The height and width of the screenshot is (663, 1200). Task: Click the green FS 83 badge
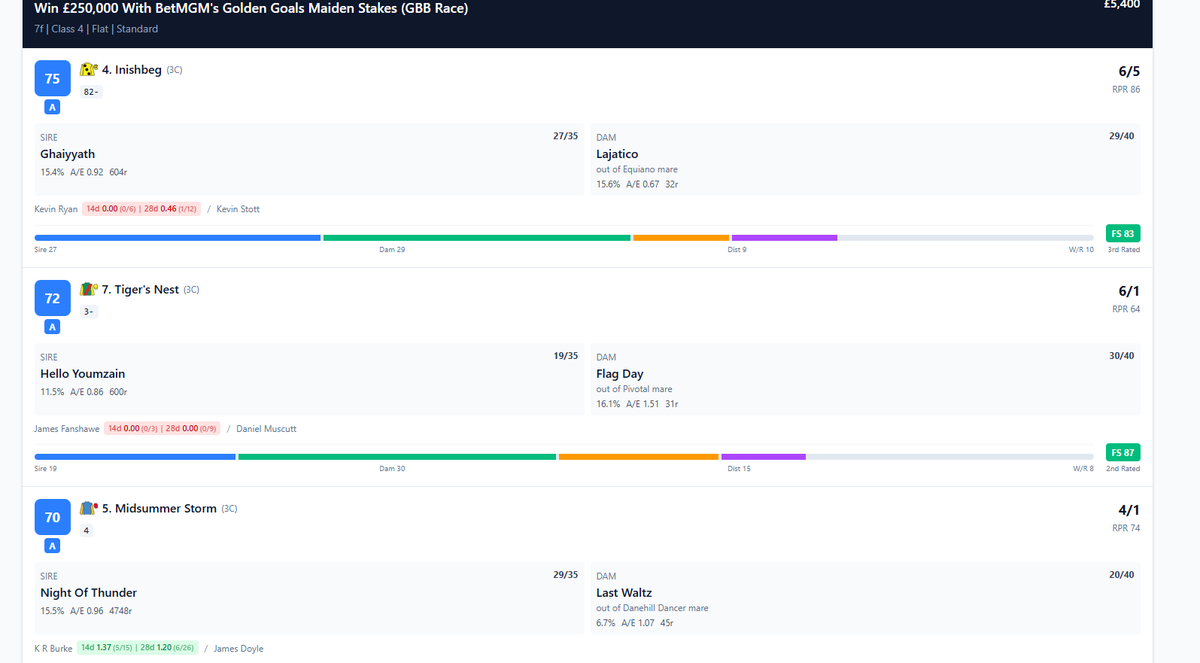1123,233
